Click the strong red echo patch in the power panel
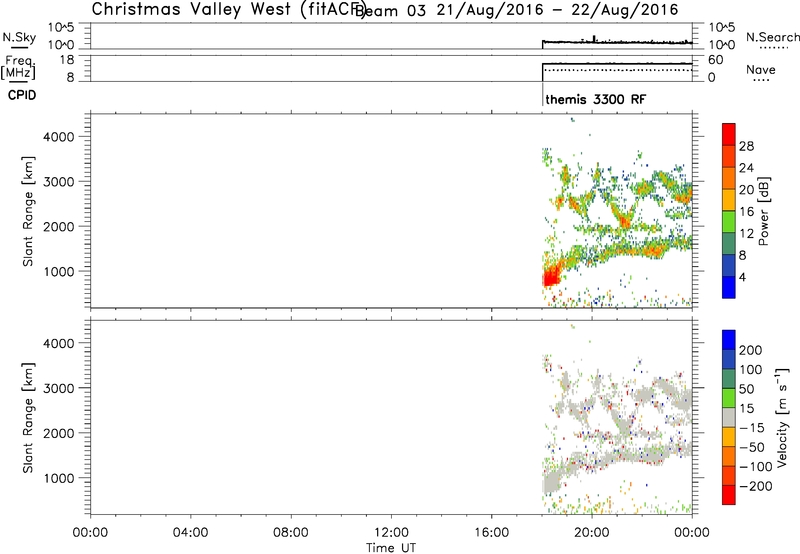The image size is (800, 554). coord(552,275)
